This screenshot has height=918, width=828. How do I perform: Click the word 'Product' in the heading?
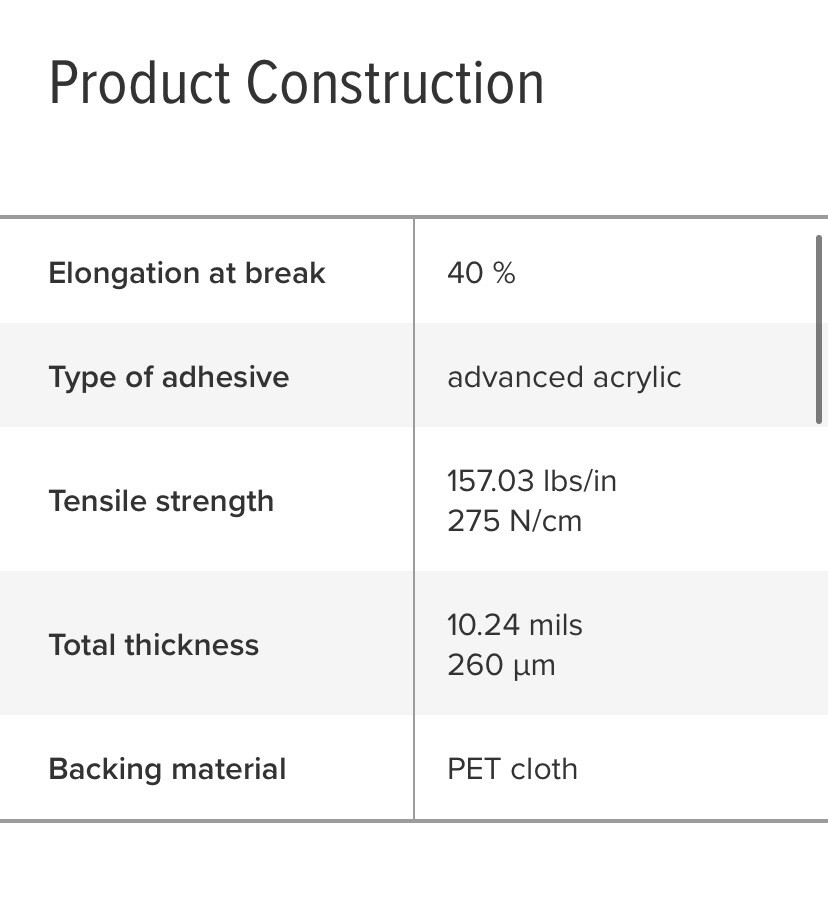(x=139, y=83)
